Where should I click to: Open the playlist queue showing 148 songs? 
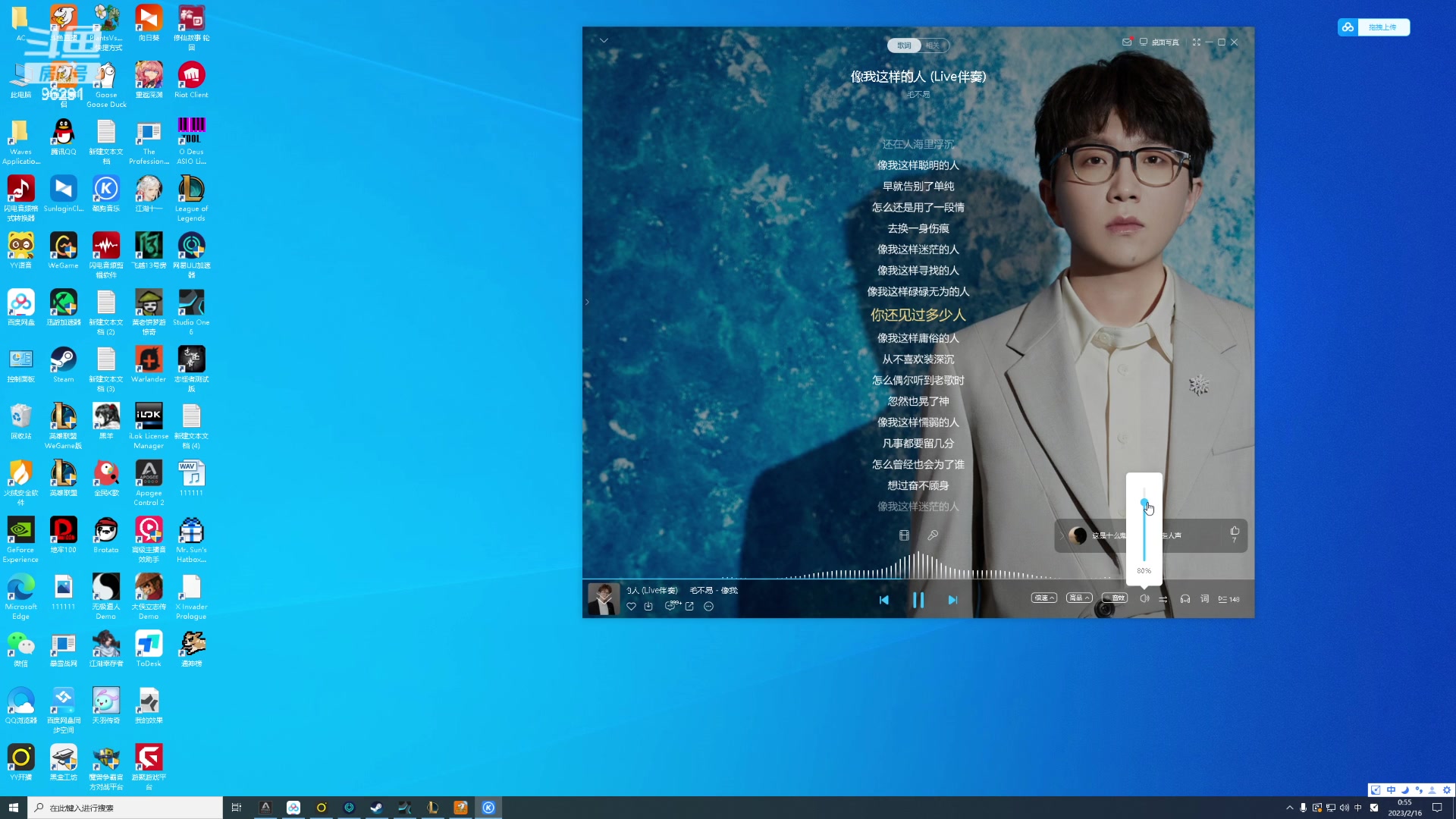pyautogui.click(x=1228, y=599)
